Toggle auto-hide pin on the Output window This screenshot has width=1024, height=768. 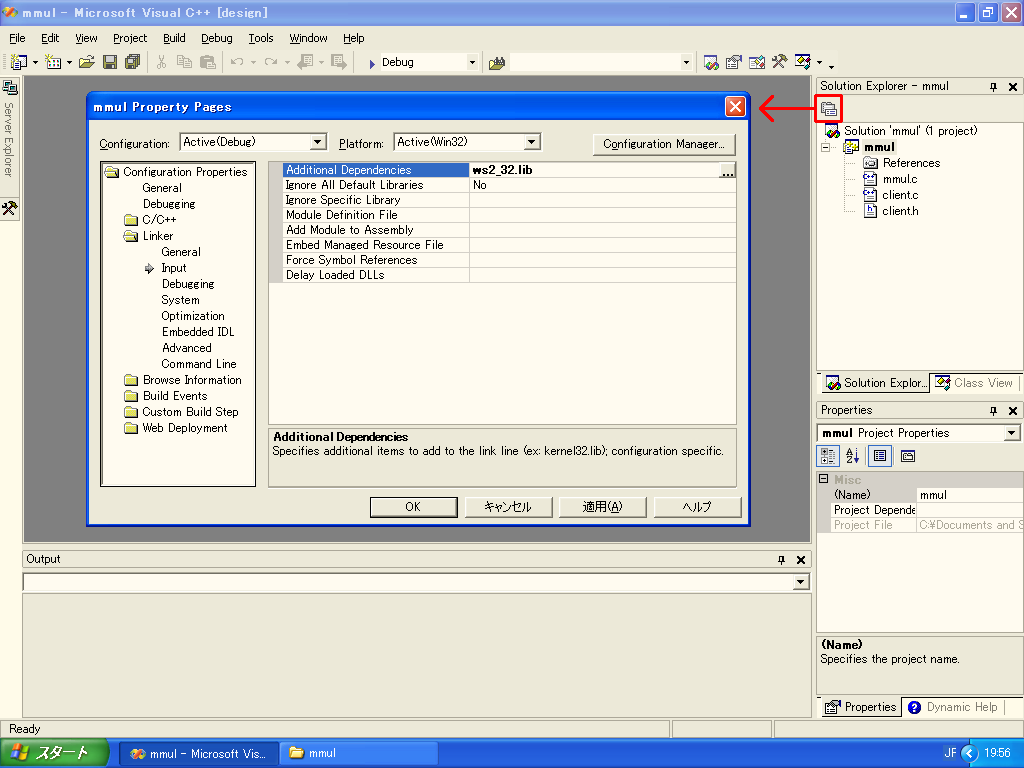pos(781,560)
